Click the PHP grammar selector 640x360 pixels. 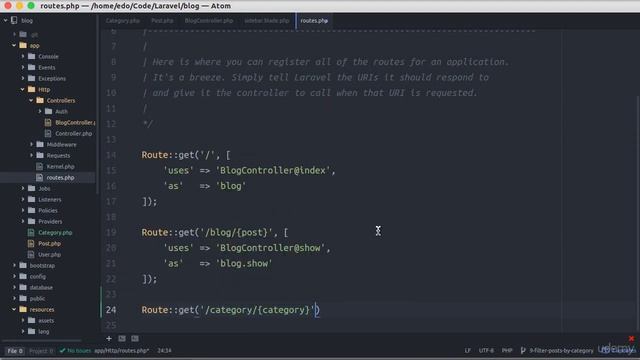[x=507, y=351]
